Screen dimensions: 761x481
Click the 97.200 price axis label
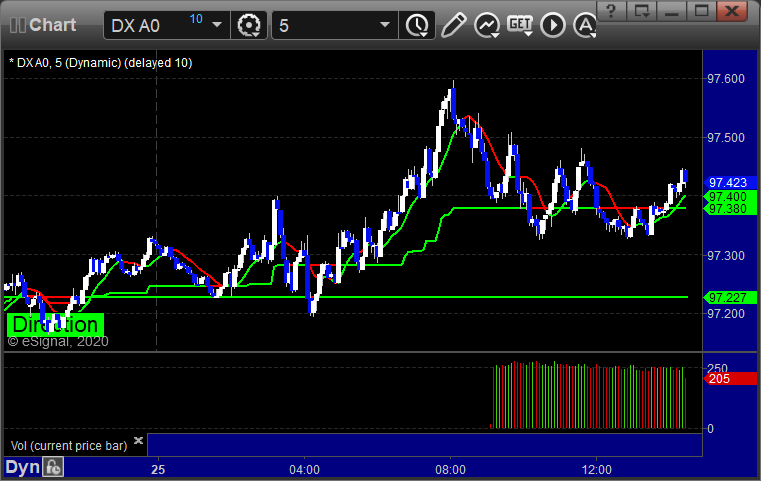pyautogui.click(x=726, y=314)
